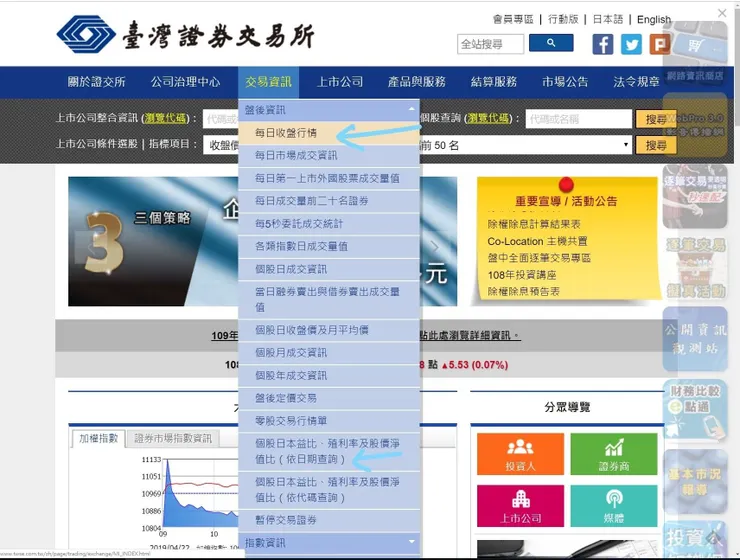This screenshot has height=560, width=740.
Task: Select 本益比 依日期查詢 item
Action: (x=329, y=451)
